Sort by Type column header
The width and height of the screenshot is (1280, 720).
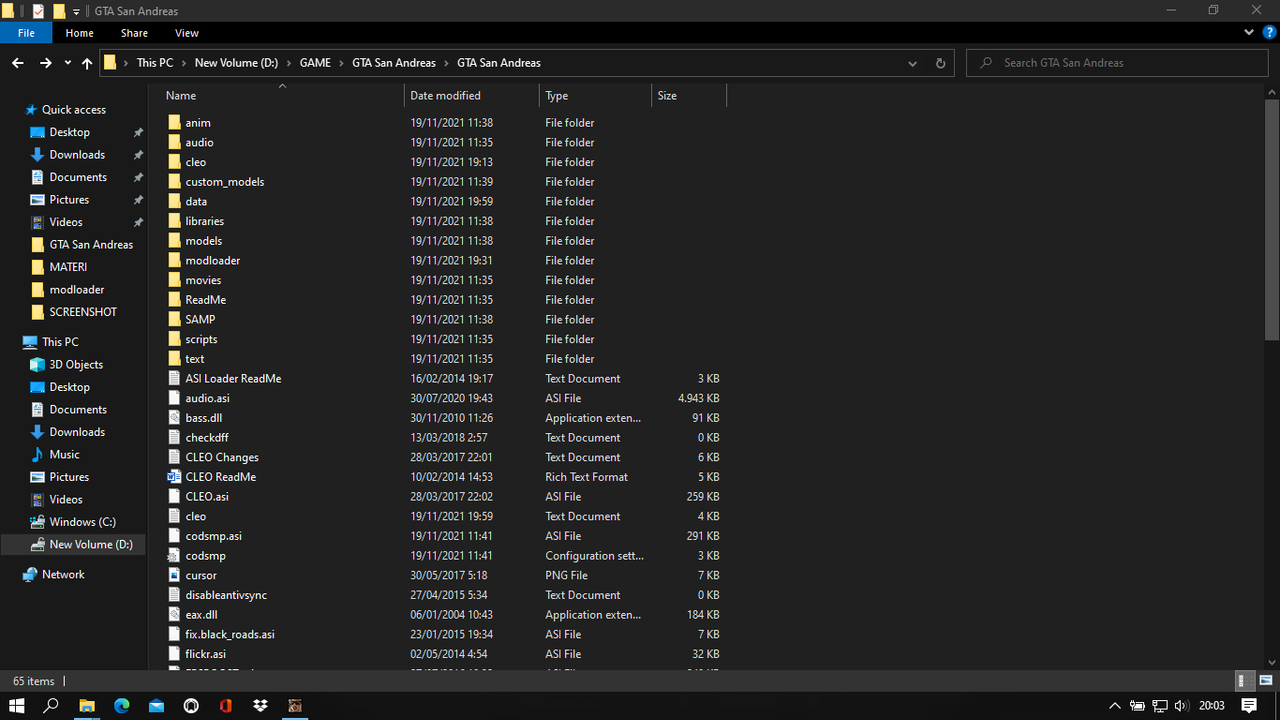(x=557, y=96)
